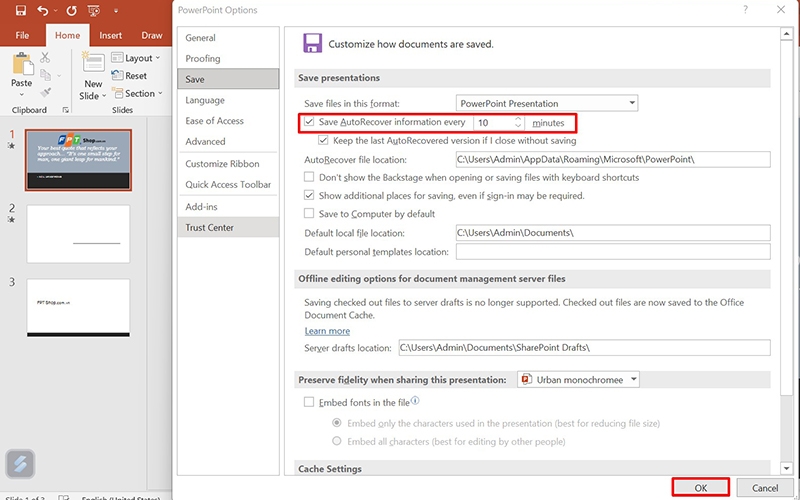Select Customize Ribbon category

coord(228,164)
